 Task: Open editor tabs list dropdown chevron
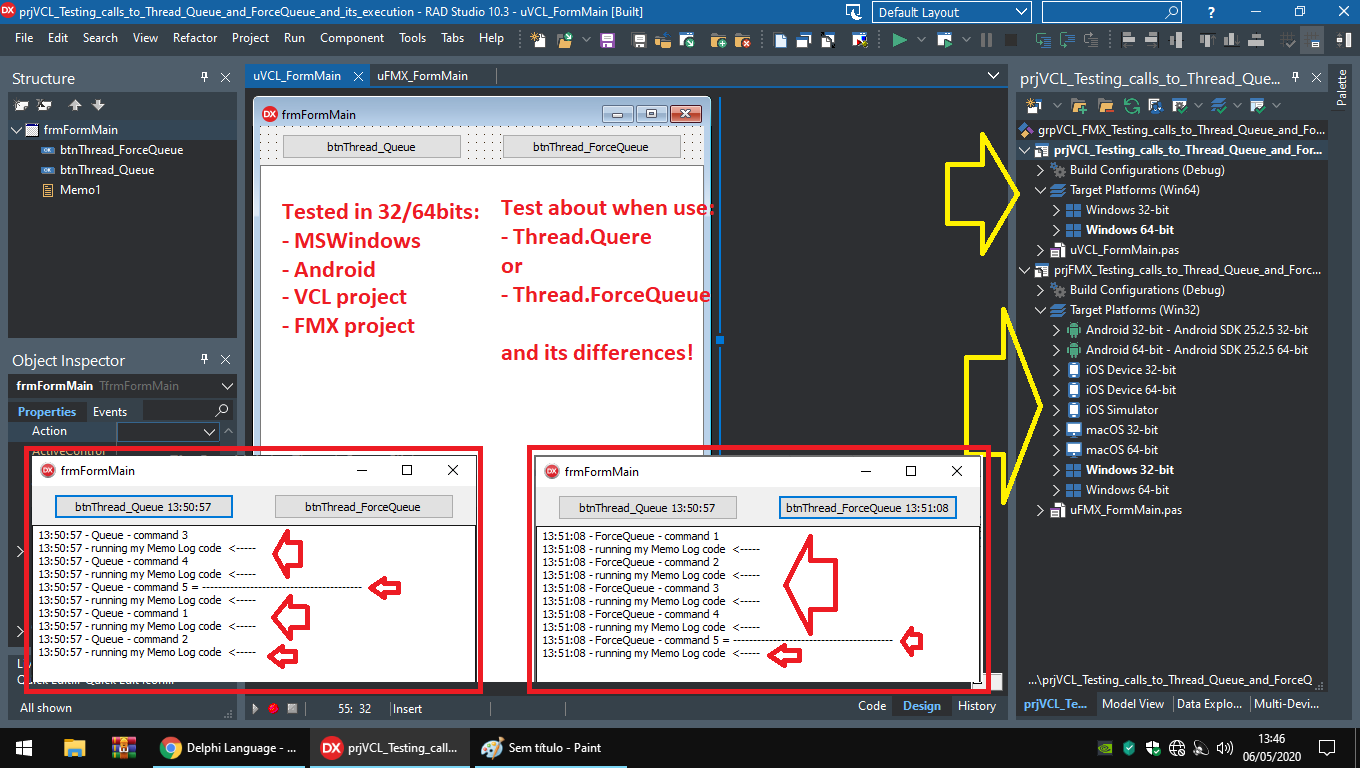click(x=993, y=75)
